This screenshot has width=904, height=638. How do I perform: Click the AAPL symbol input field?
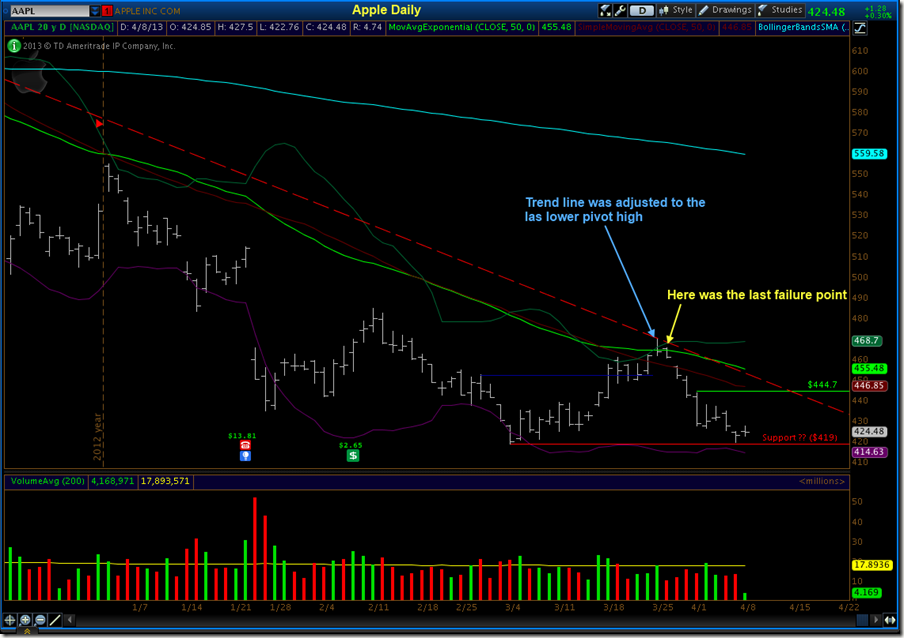50,10
